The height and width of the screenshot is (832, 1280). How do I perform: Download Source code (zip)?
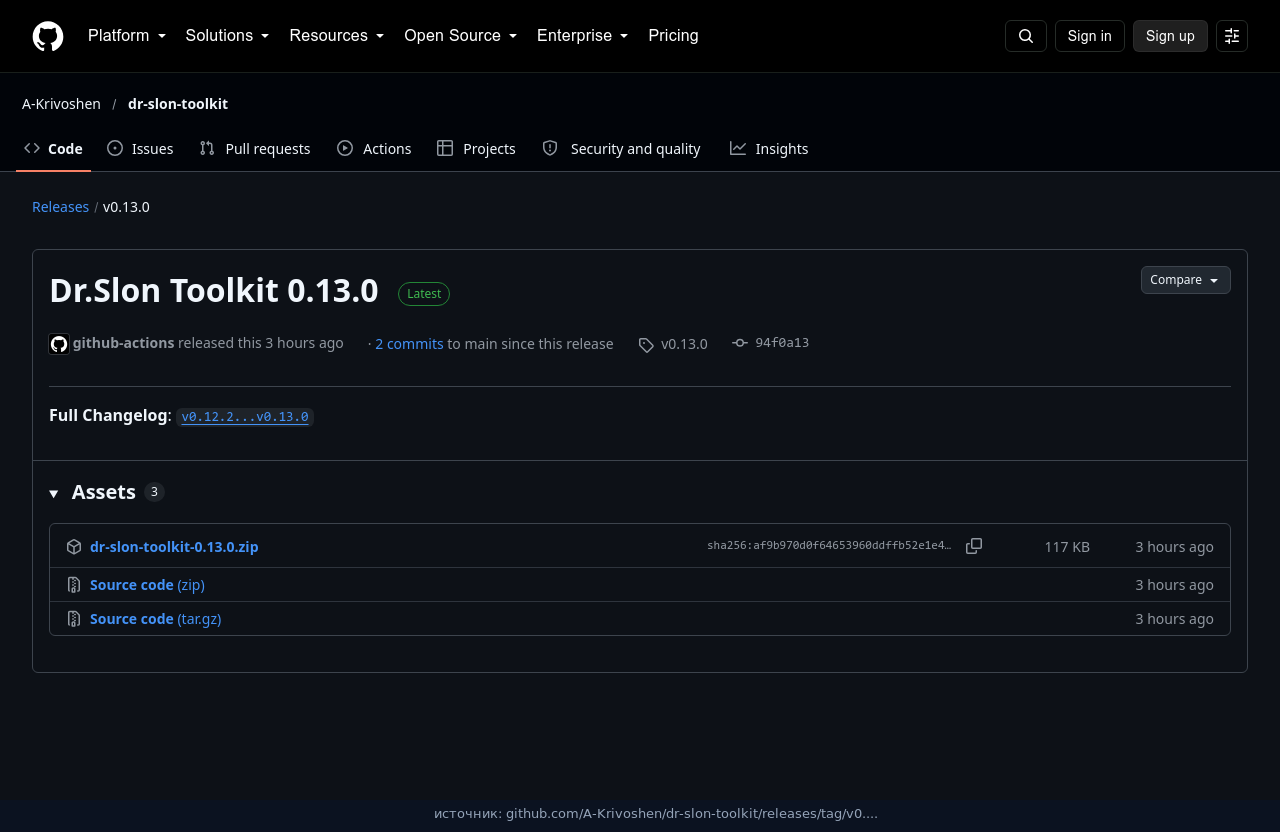147,585
